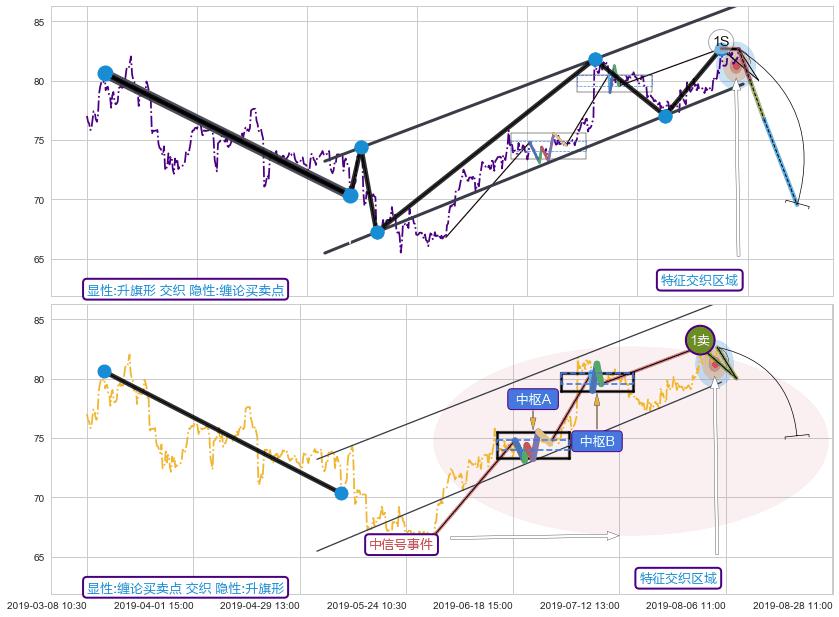Select the 中枢A label box

pyautogui.click(x=533, y=400)
